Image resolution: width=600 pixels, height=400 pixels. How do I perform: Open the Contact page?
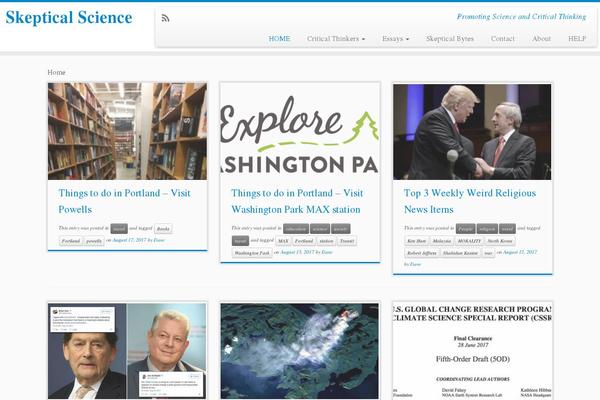click(502, 39)
